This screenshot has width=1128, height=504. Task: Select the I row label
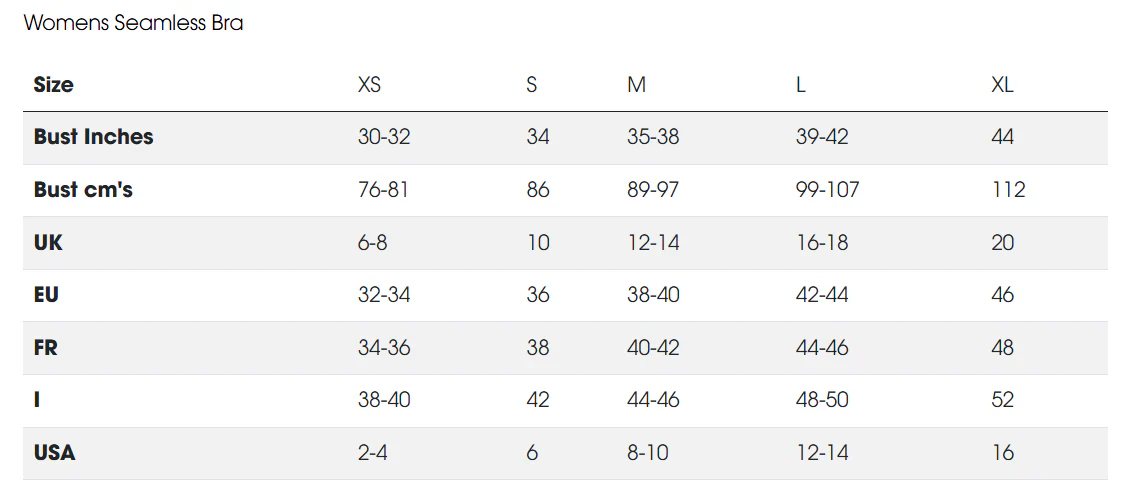pos(37,400)
